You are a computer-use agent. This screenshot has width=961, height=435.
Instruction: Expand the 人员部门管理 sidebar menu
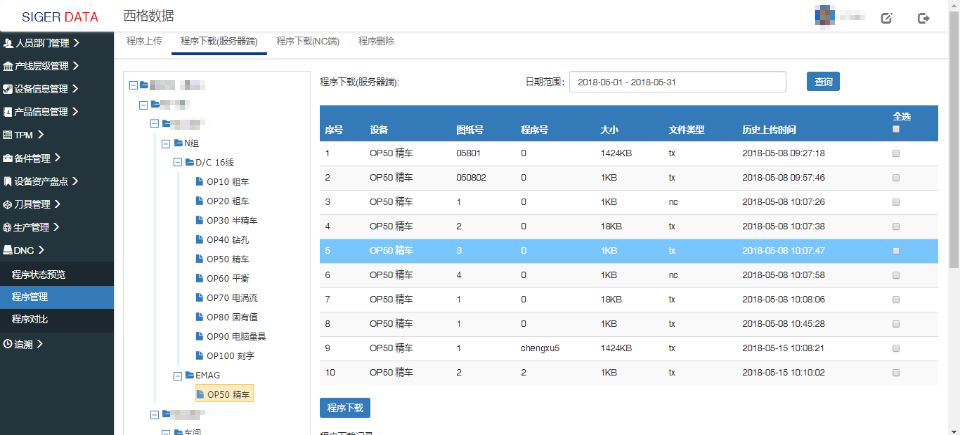point(43,42)
